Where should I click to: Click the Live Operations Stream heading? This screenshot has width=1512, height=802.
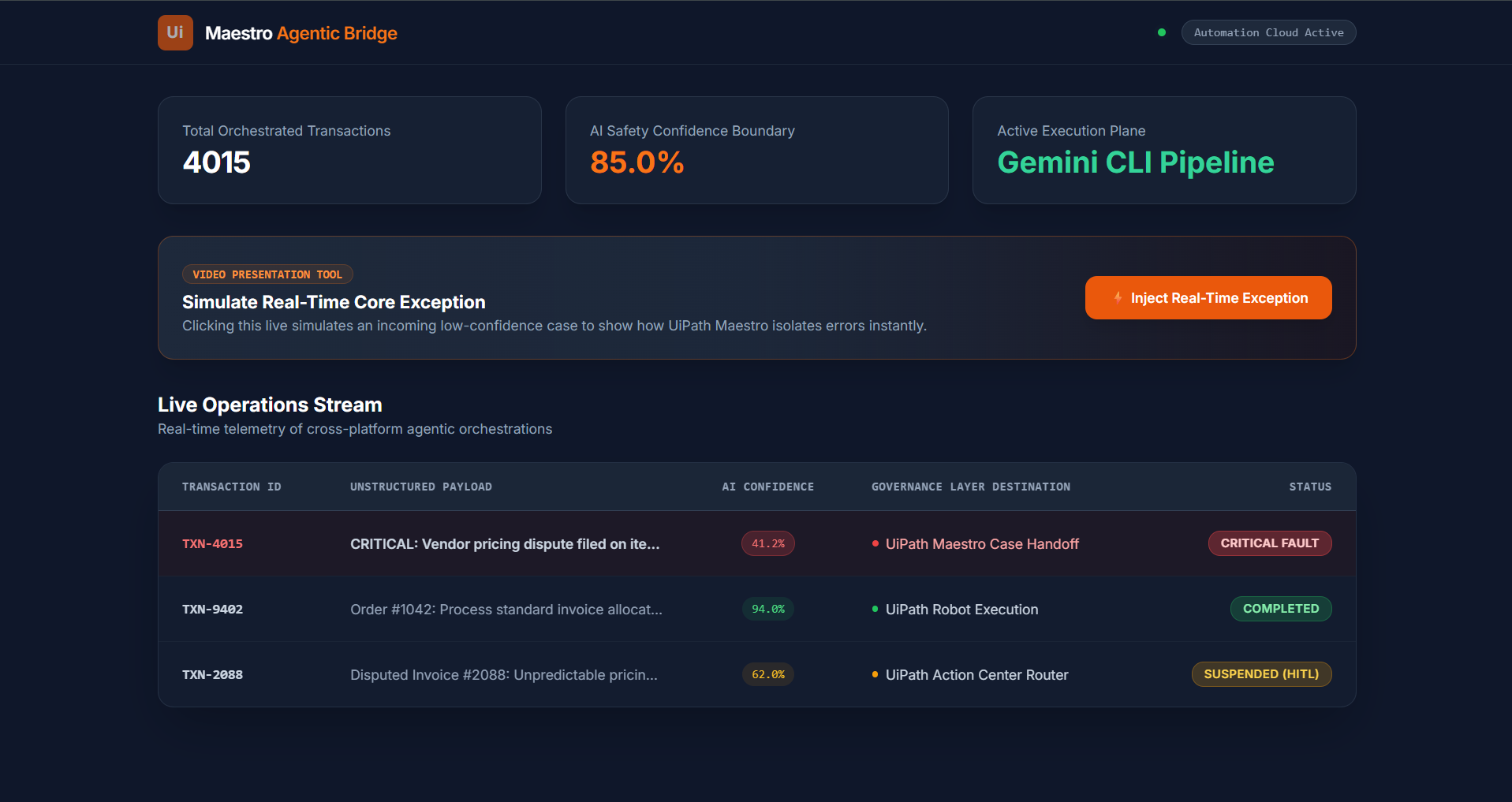pyautogui.click(x=270, y=405)
